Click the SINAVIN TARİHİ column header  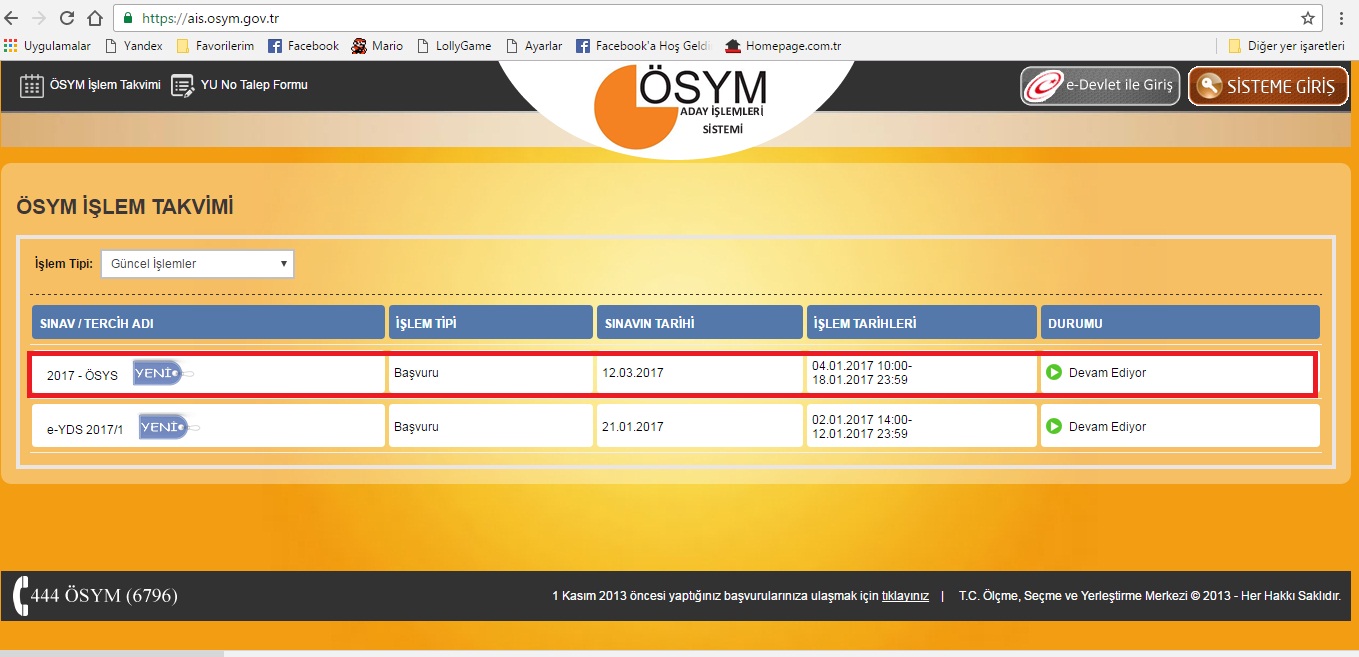coord(699,323)
